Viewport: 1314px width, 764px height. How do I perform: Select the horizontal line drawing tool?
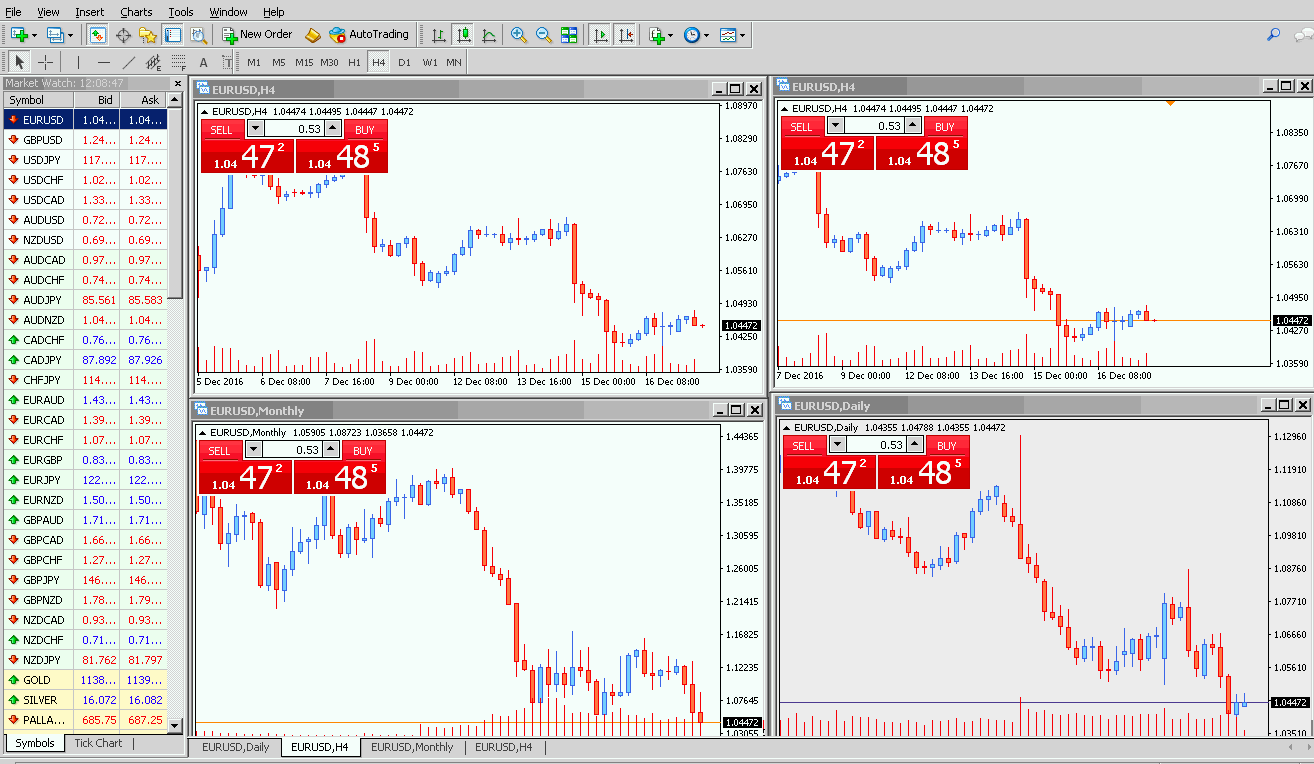(104, 61)
